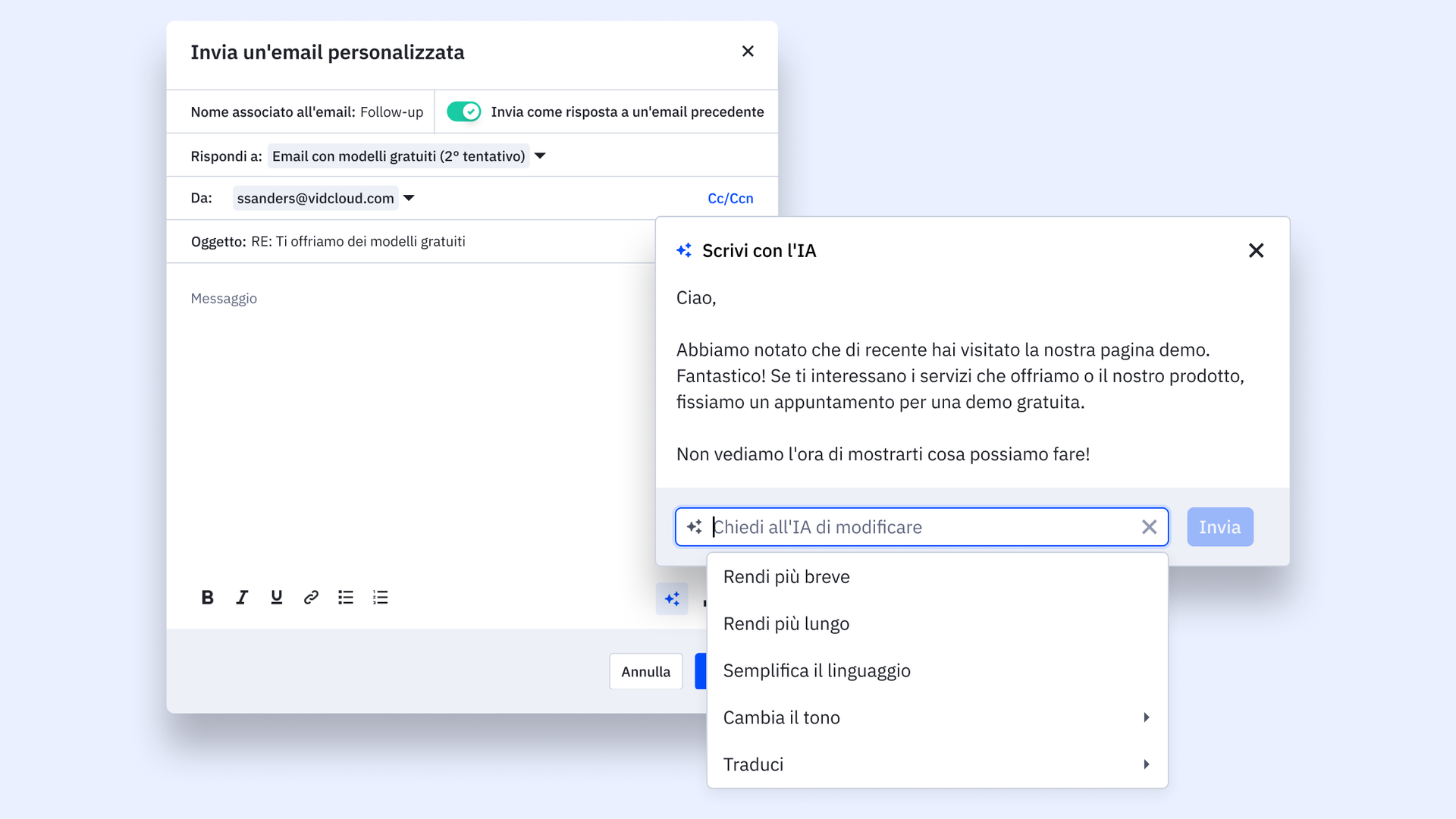The image size is (1456, 819).
Task: Choose Rendi più breve option
Action: pyautogui.click(x=786, y=577)
